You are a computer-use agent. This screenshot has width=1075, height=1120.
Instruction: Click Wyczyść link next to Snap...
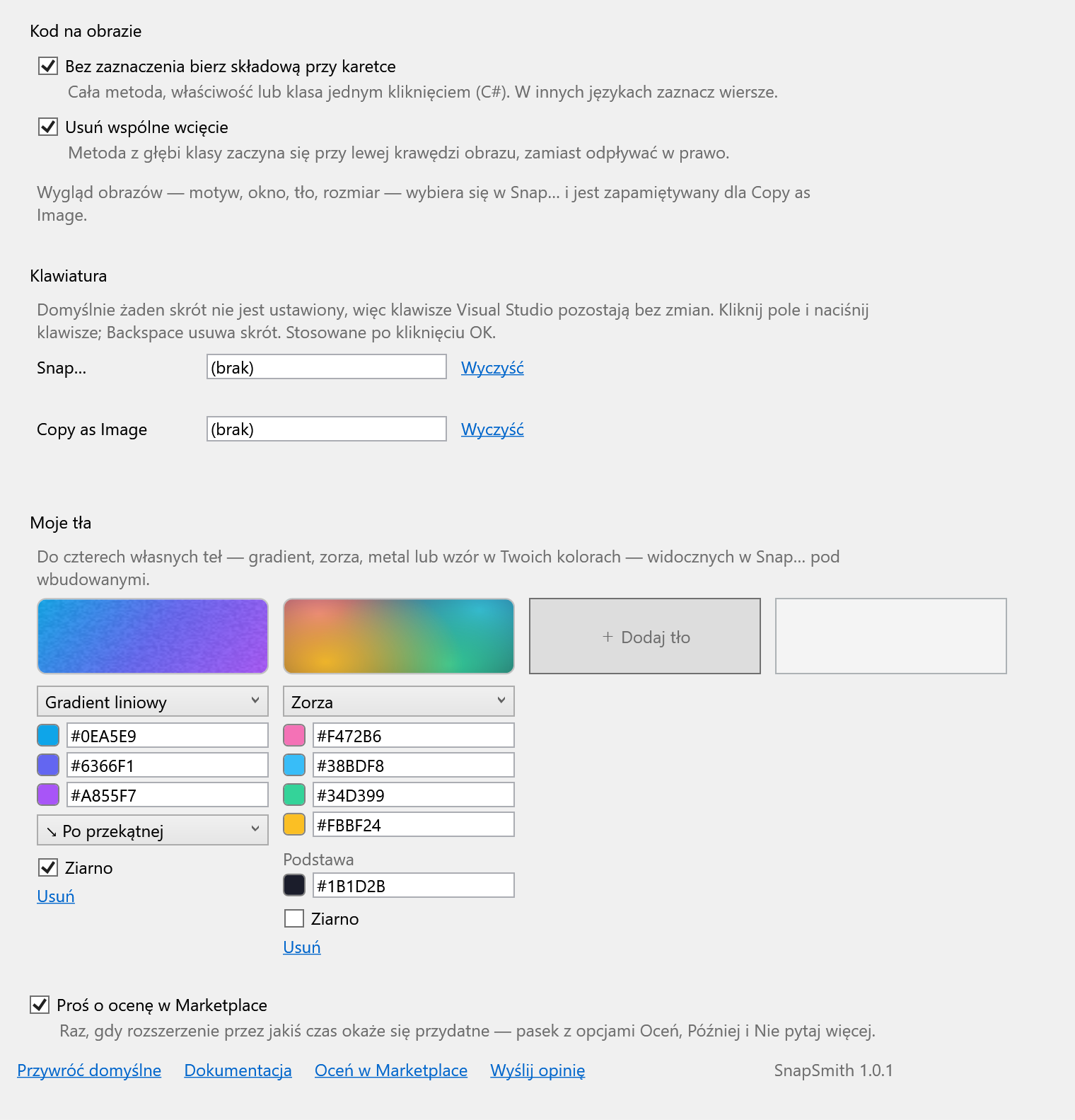492,368
